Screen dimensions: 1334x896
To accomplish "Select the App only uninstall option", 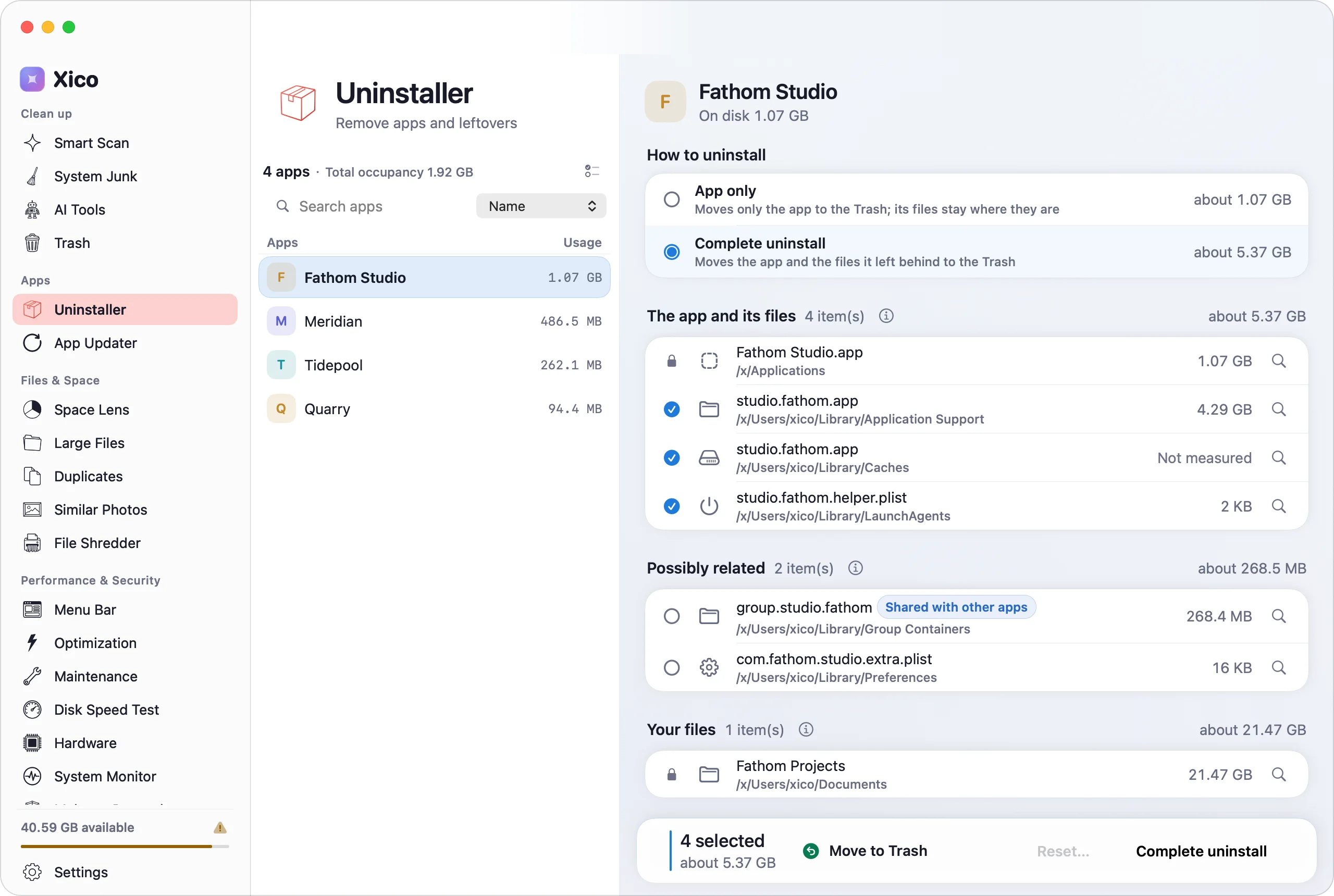I will point(976,200).
